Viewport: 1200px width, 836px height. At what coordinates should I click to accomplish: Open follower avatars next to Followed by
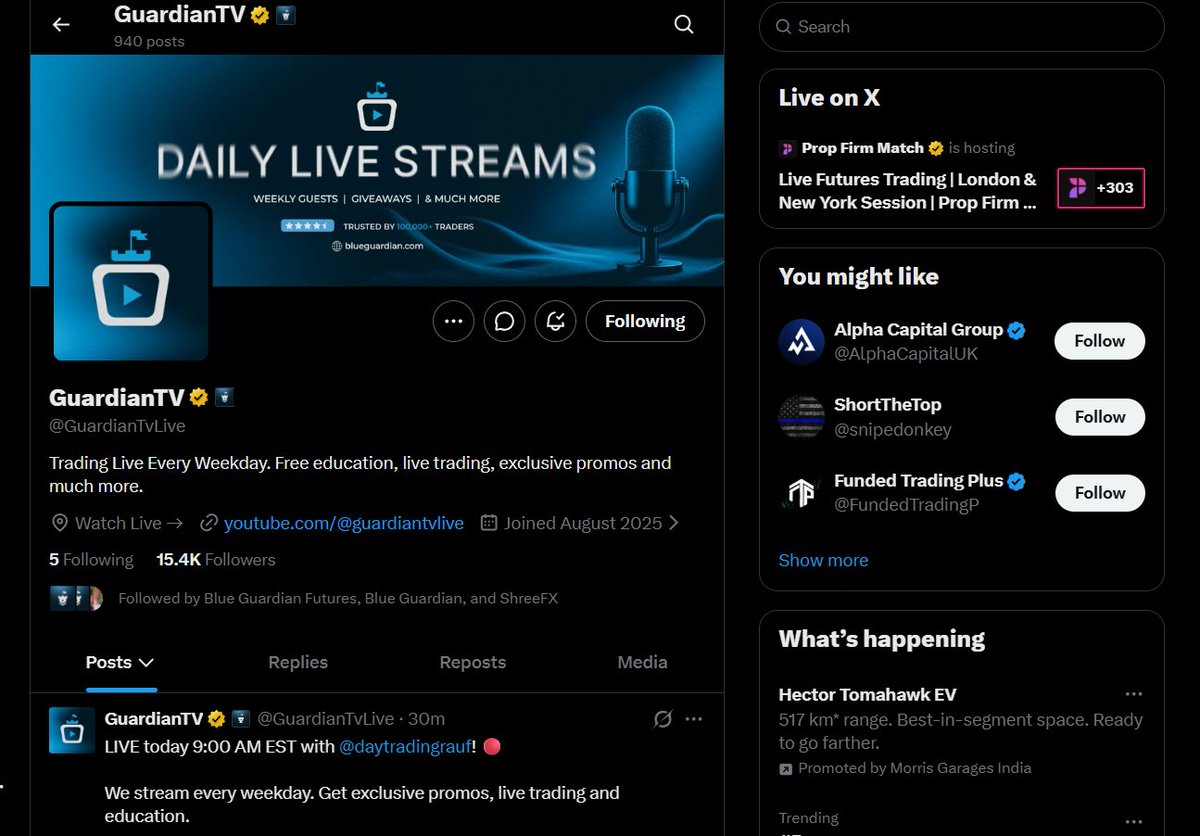[77, 599]
